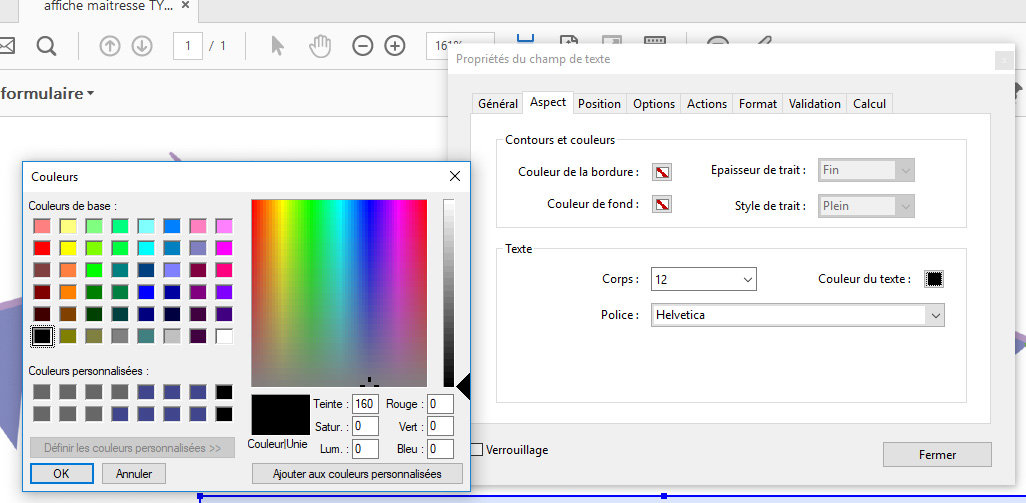Open the Corps font size dropdown
The image size is (1026, 503).
703,279
